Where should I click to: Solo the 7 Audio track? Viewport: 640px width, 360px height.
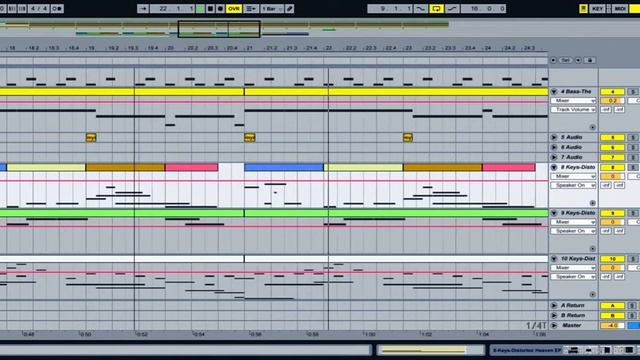click(632, 157)
